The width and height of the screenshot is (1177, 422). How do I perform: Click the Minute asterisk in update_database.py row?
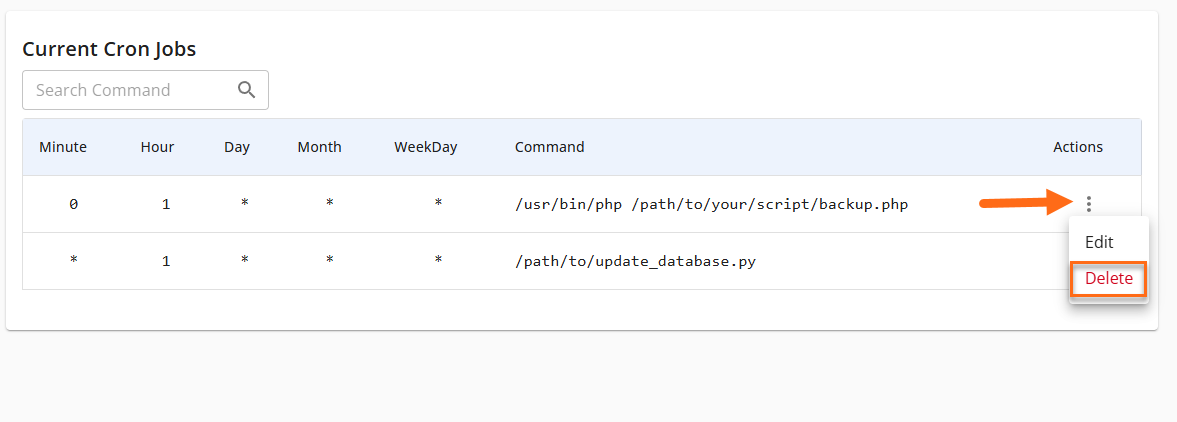[73, 261]
